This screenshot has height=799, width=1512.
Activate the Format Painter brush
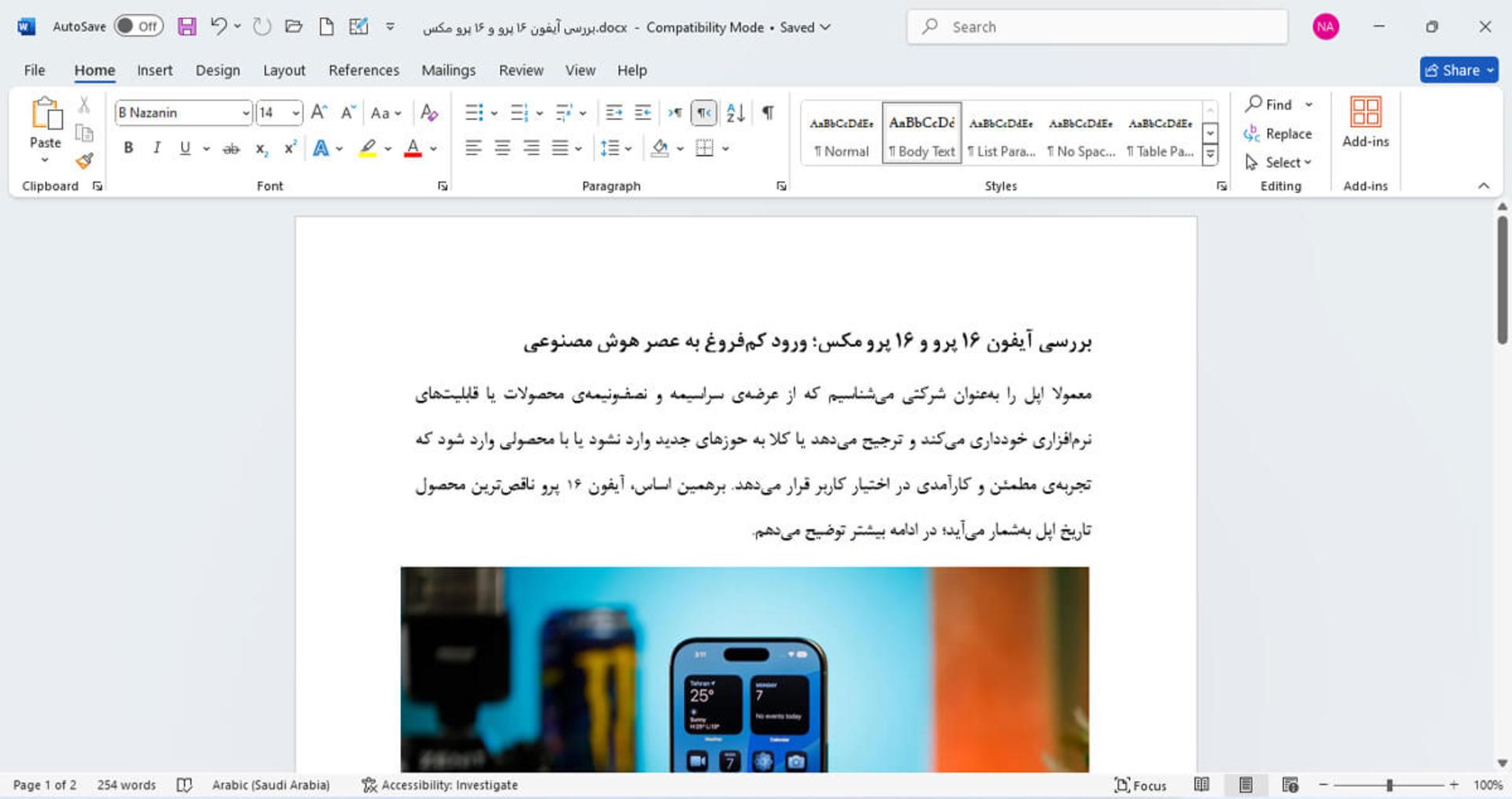84,161
